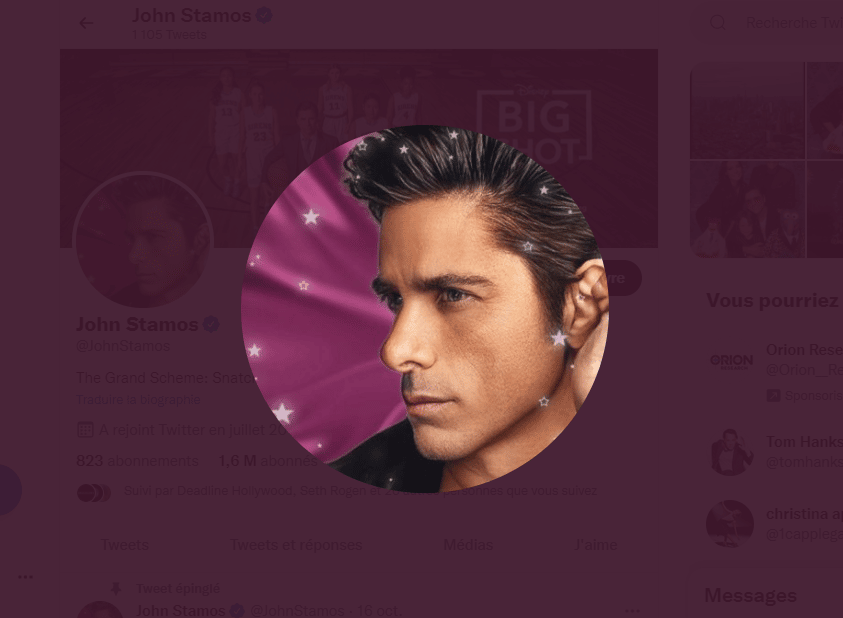Image resolution: width=843 pixels, height=618 pixels.
Task: Click the back arrow icon
Action: [86, 23]
